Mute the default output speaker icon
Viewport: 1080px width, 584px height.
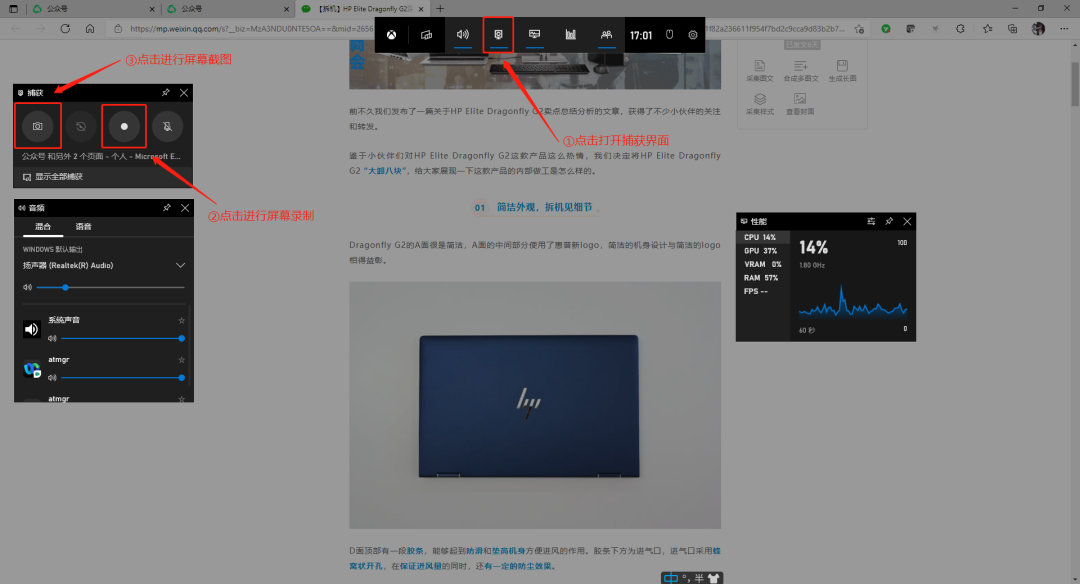(28, 287)
